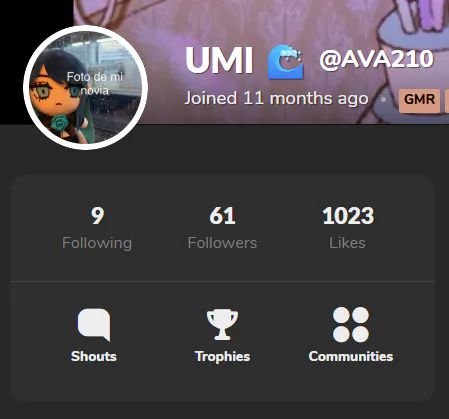This screenshot has width=449, height=419.
Task: Open the Likes label under 1023
Action: point(347,243)
